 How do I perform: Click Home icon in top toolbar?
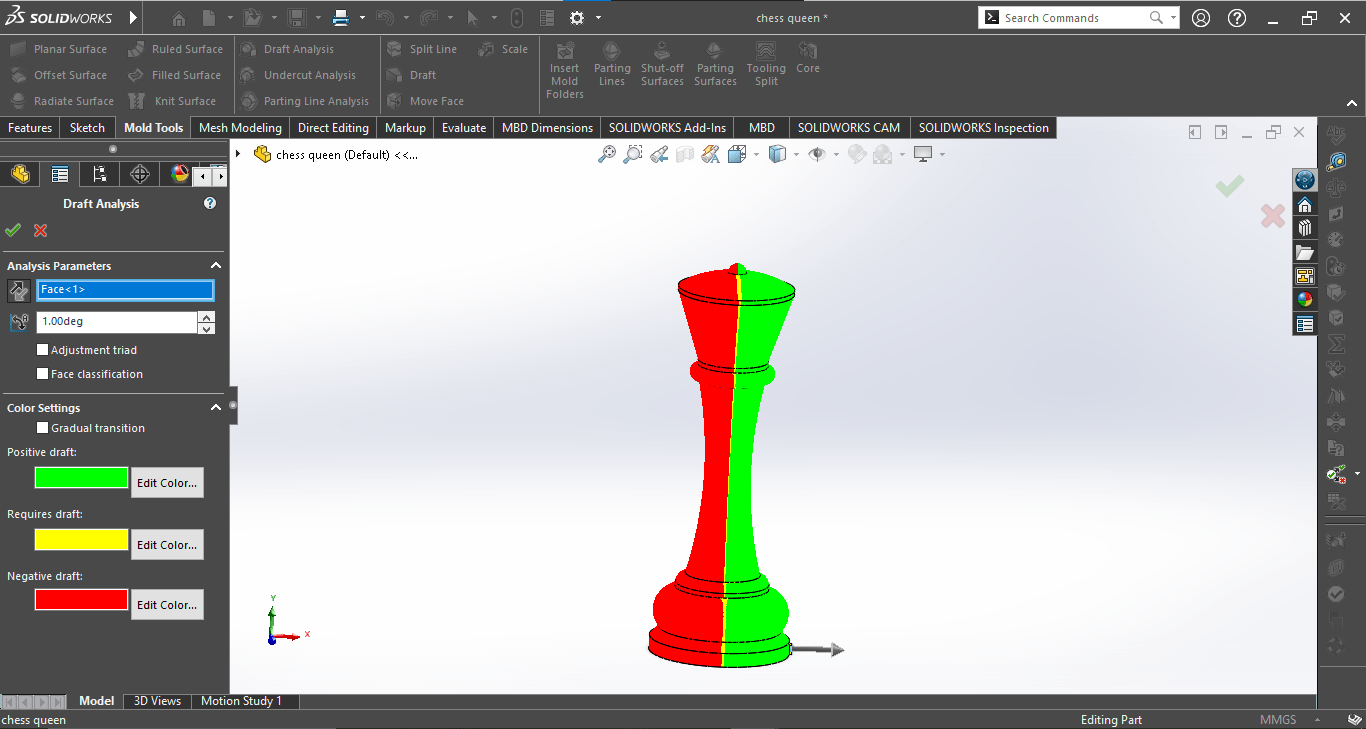click(x=178, y=18)
